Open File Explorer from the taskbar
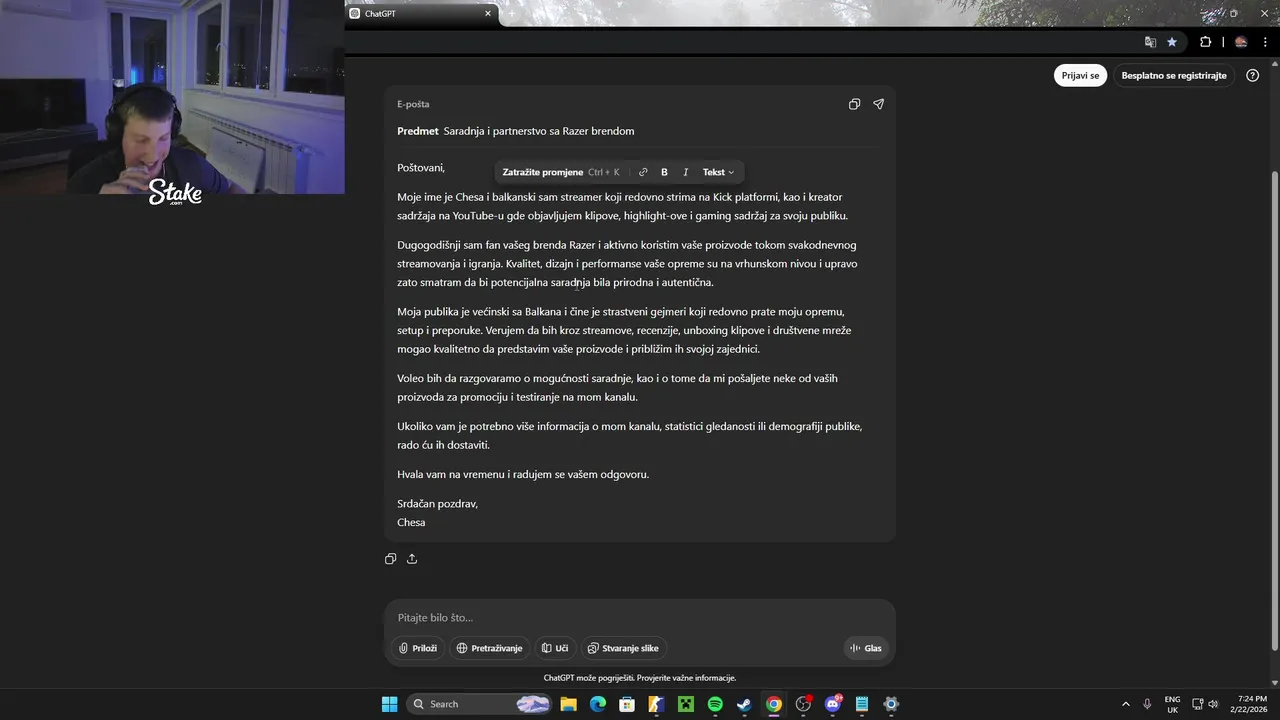Viewport: 1280px width, 720px height. tap(568, 704)
